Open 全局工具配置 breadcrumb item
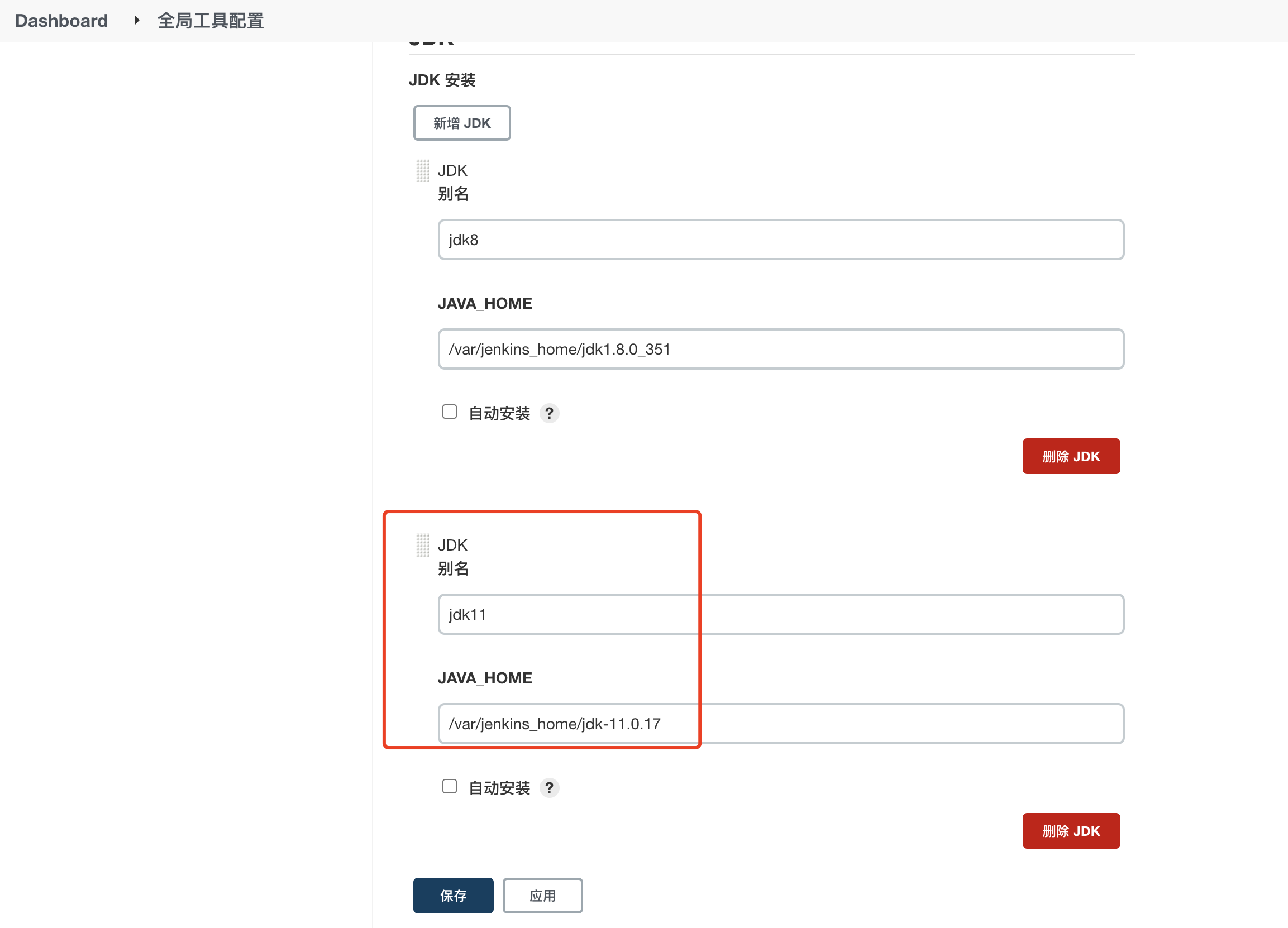 tap(210, 21)
